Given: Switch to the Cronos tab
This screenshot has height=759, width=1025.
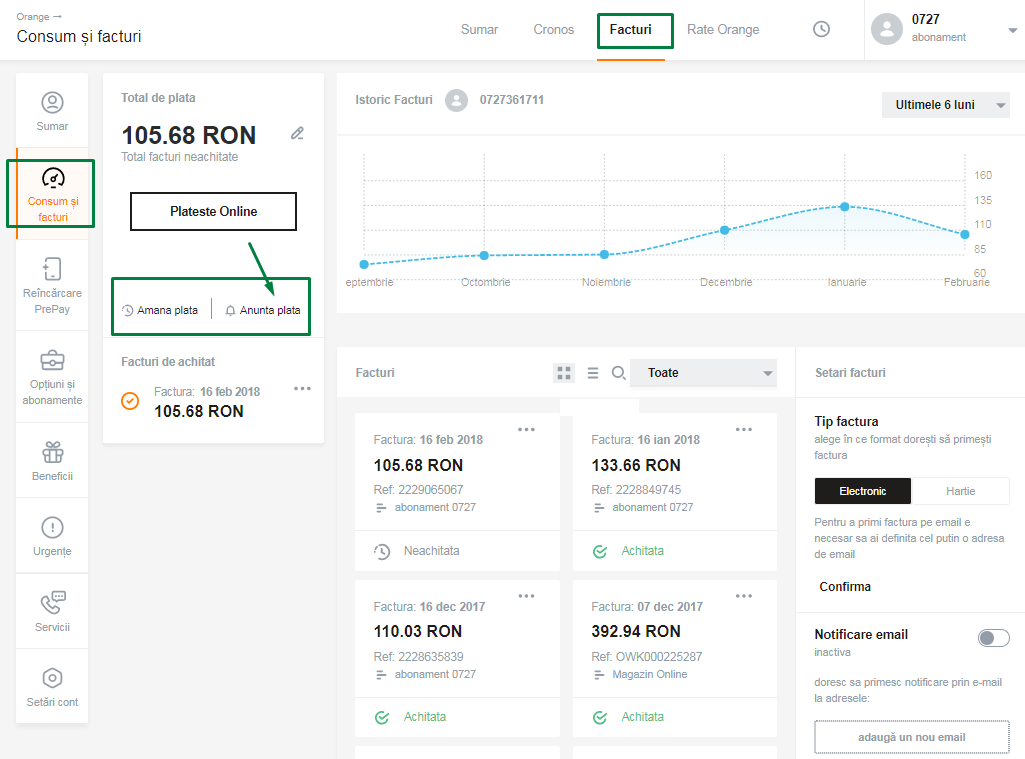Looking at the screenshot, I should [554, 30].
